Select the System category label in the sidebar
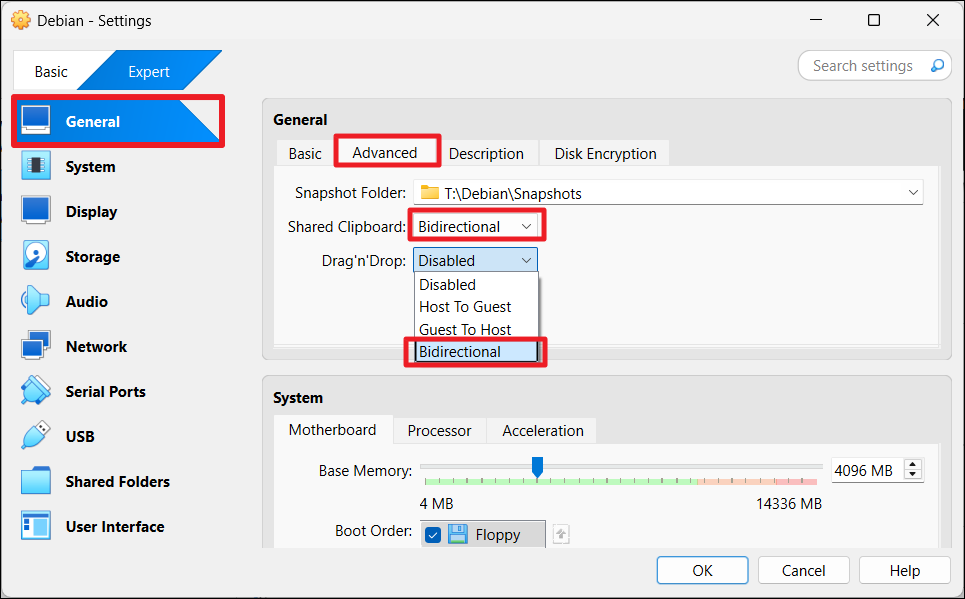Screen dimensions: 965x599 point(90,166)
